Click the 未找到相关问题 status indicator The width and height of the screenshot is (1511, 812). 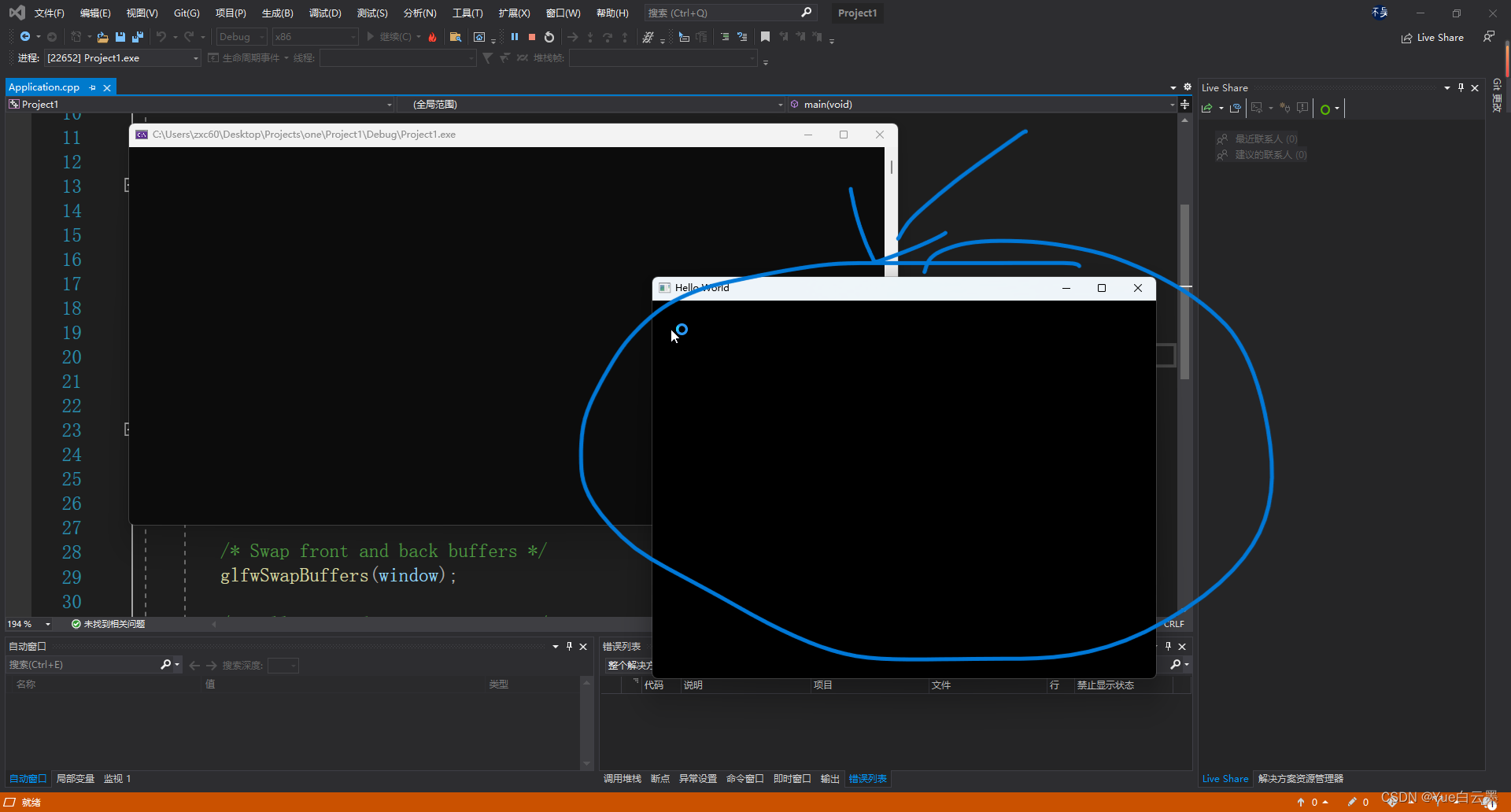click(x=108, y=624)
